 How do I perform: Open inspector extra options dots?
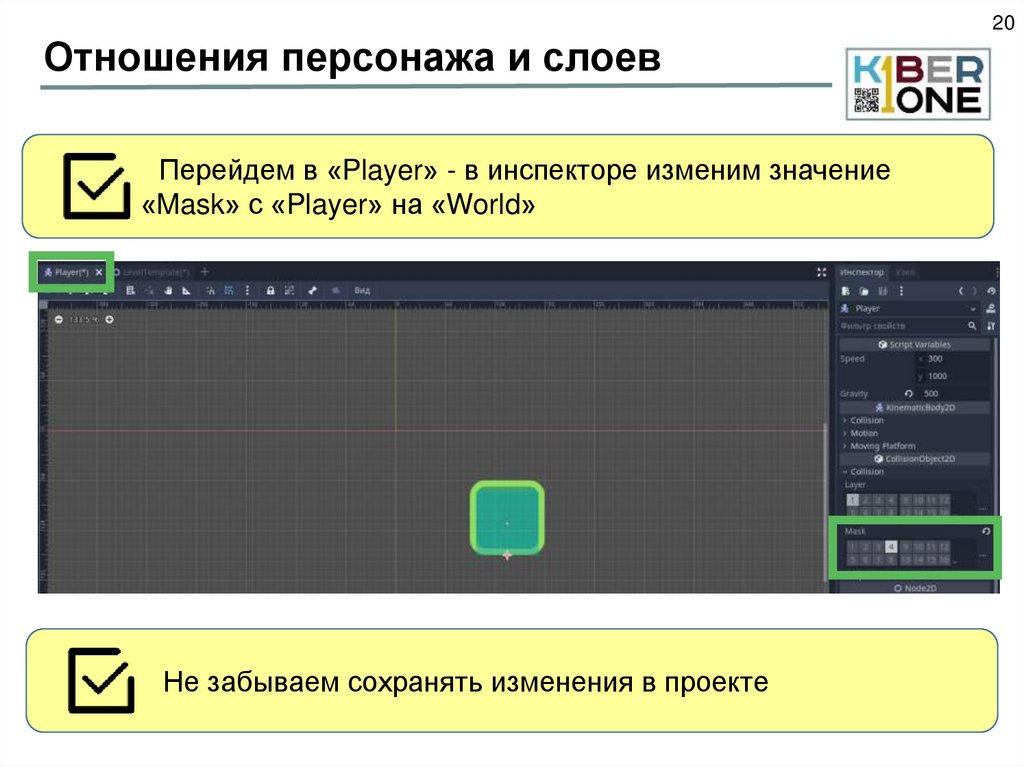[901, 291]
